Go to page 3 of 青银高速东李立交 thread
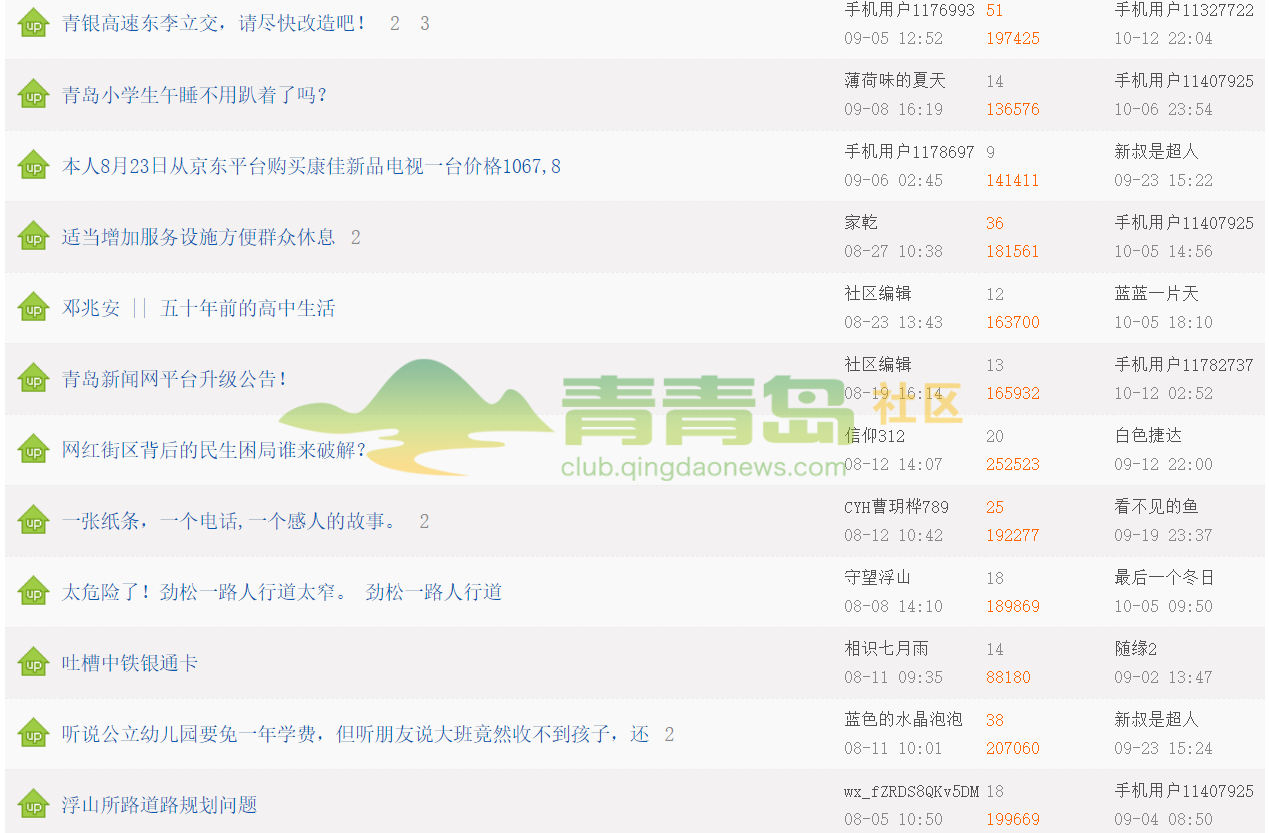 coord(424,23)
